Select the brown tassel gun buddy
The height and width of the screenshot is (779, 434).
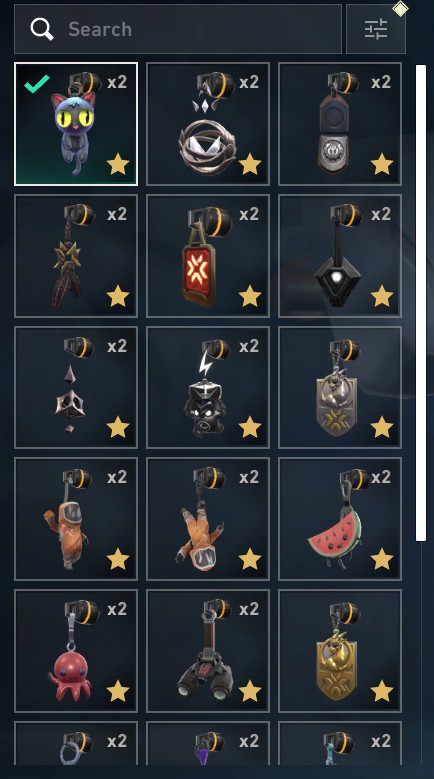point(76,256)
